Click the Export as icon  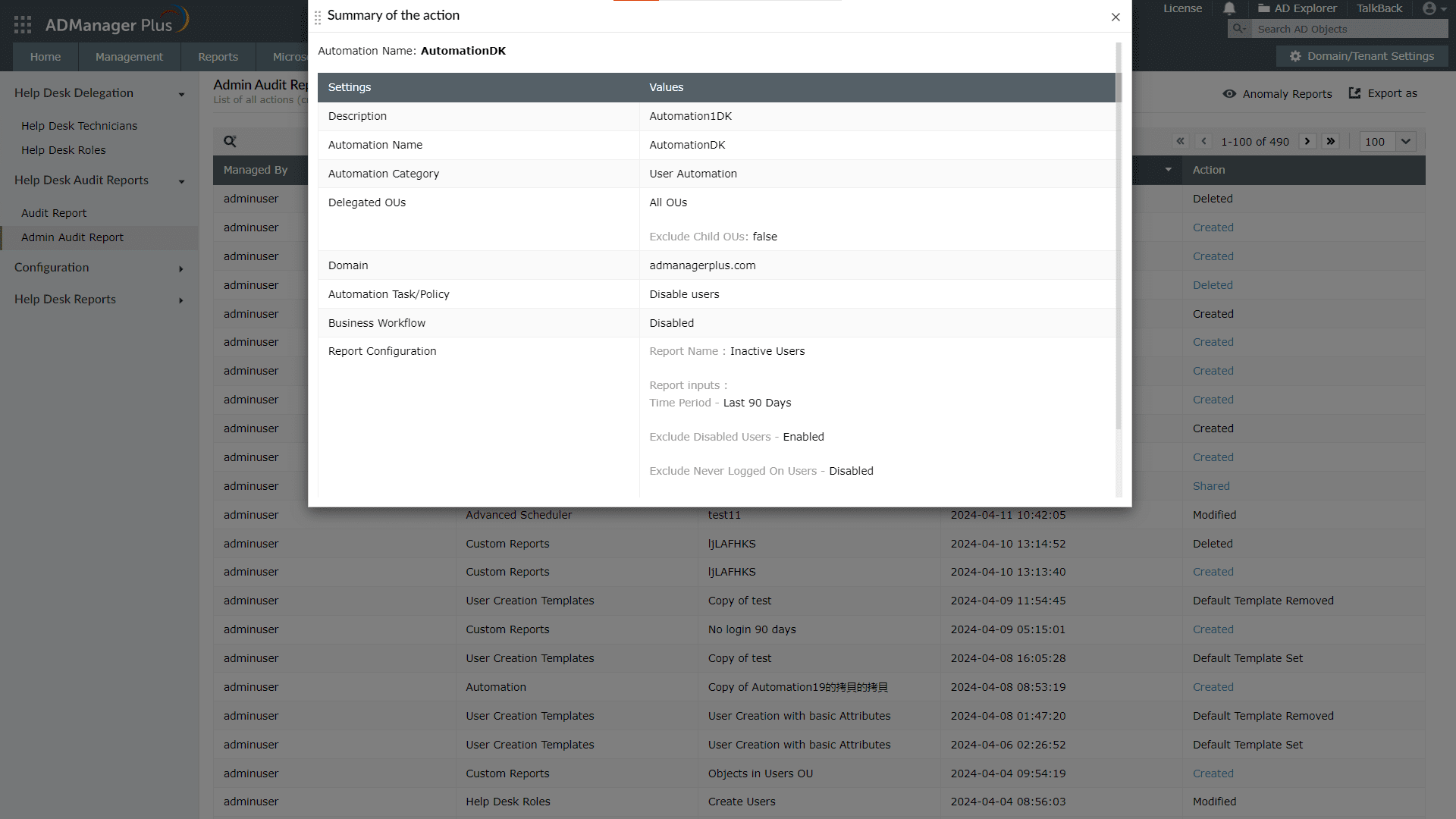tap(1356, 93)
